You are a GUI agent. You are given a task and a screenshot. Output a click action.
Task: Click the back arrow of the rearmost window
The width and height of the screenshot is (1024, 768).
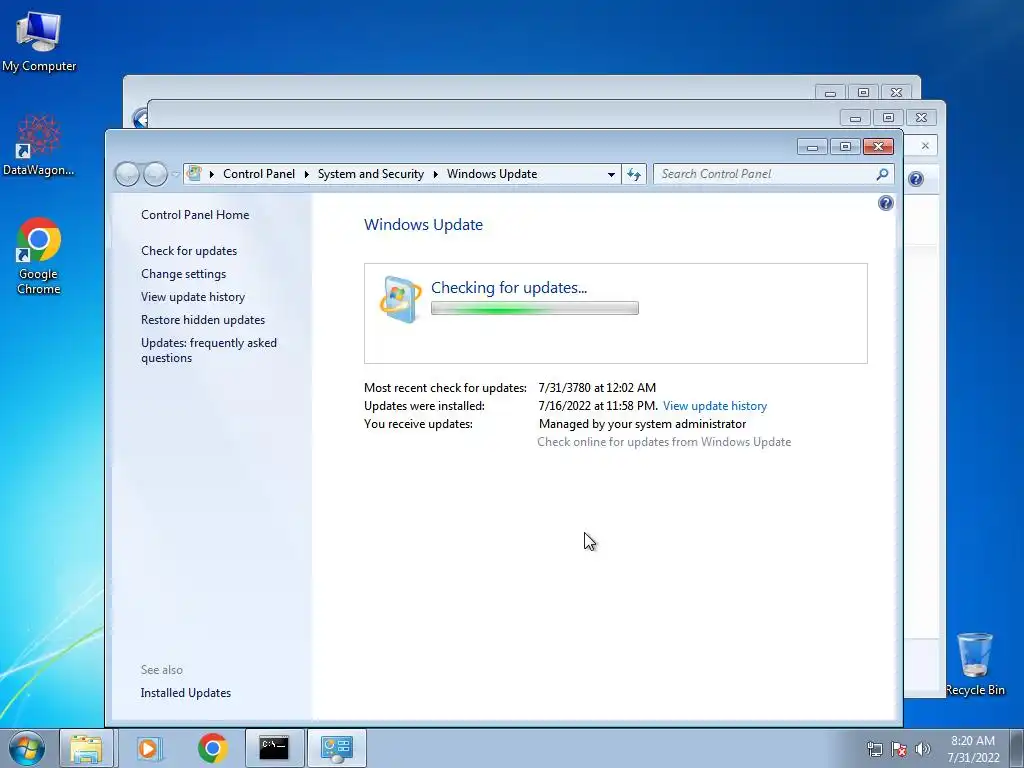pos(140,119)
